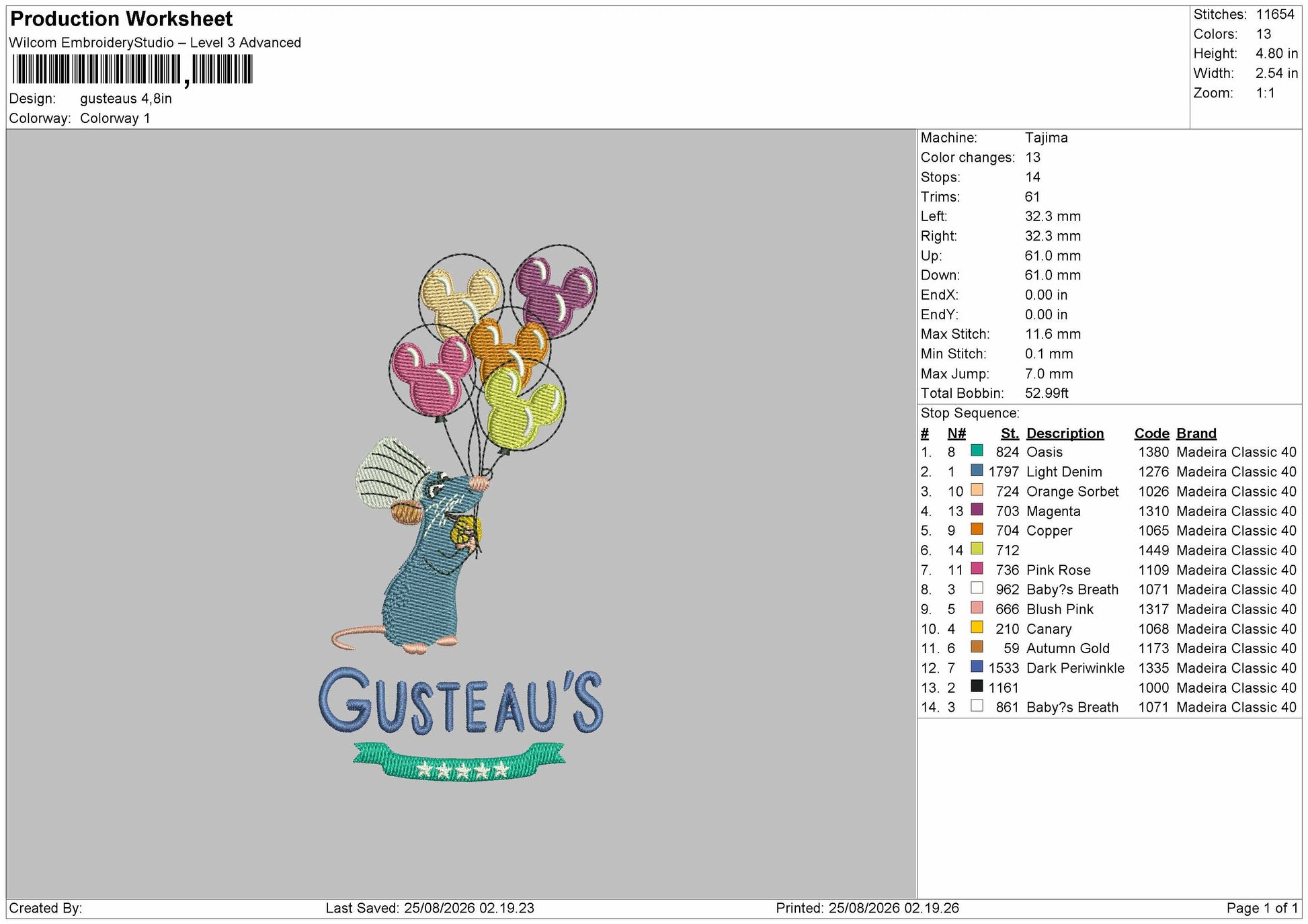Click the Min Stitch value "0.1 mm"
Screen dimensions: 1308x924
pyautogui.click(x=1049, y=353)
